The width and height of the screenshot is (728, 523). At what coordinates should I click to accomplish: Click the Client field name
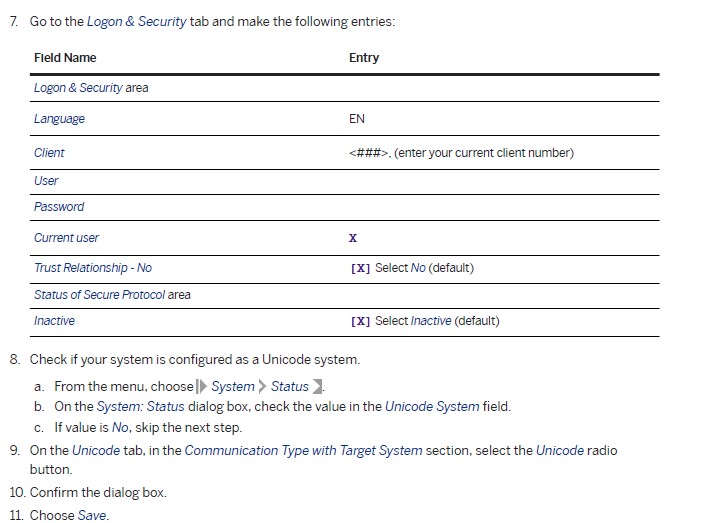click(x=49, y=153)
